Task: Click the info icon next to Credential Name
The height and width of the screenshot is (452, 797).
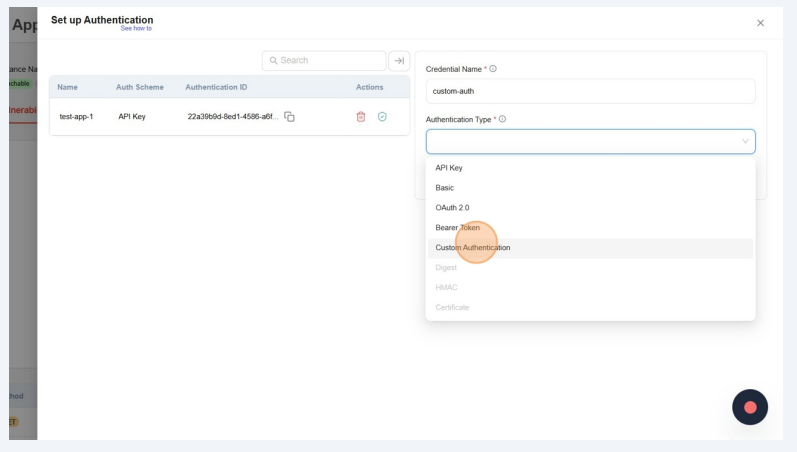Action: pos(493,69)
